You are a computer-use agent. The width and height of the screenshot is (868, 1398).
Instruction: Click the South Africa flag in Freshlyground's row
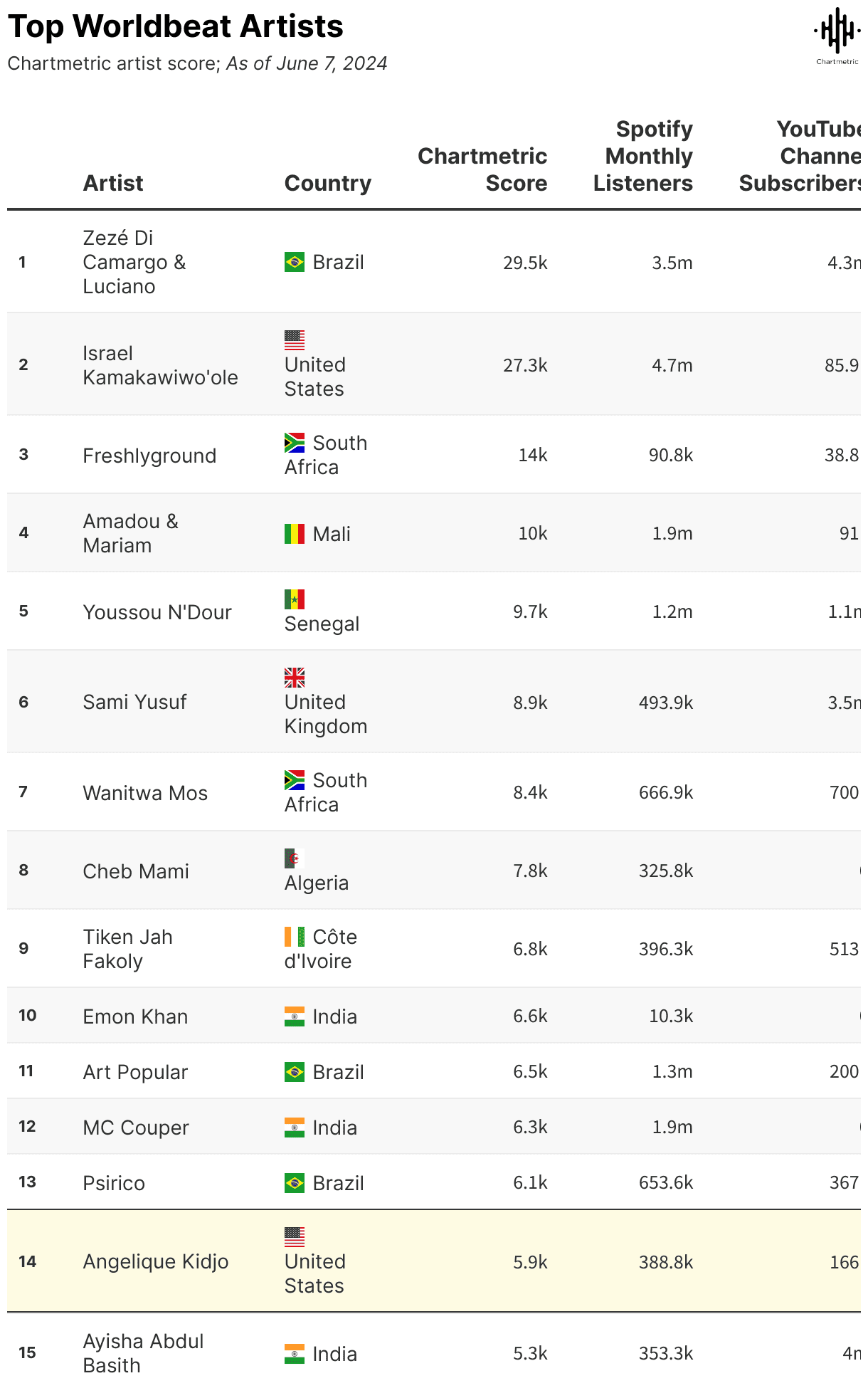294,443
